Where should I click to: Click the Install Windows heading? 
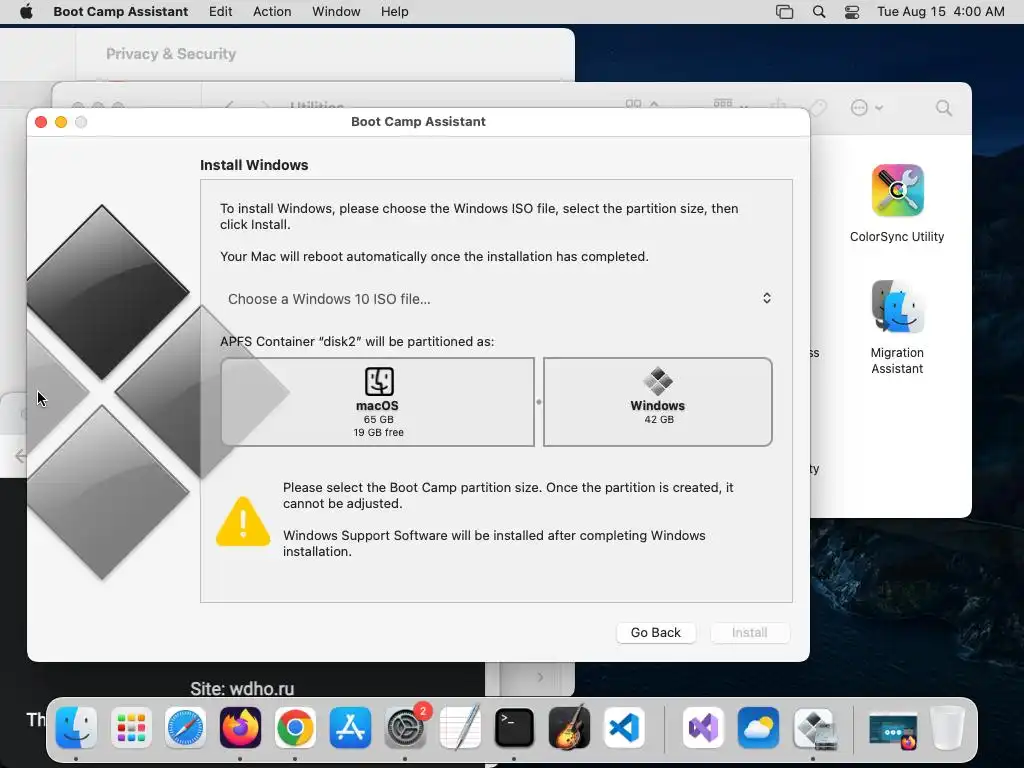pos(254,165)
